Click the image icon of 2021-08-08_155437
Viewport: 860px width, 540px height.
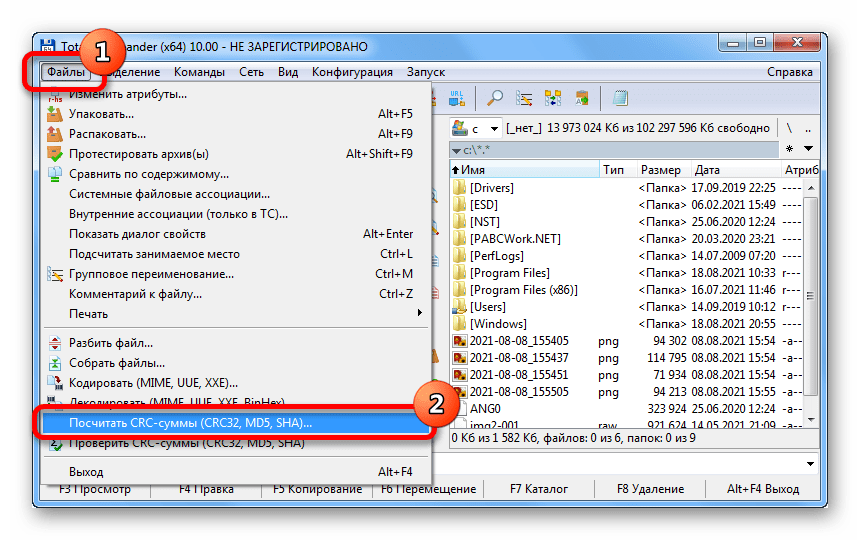460,358
